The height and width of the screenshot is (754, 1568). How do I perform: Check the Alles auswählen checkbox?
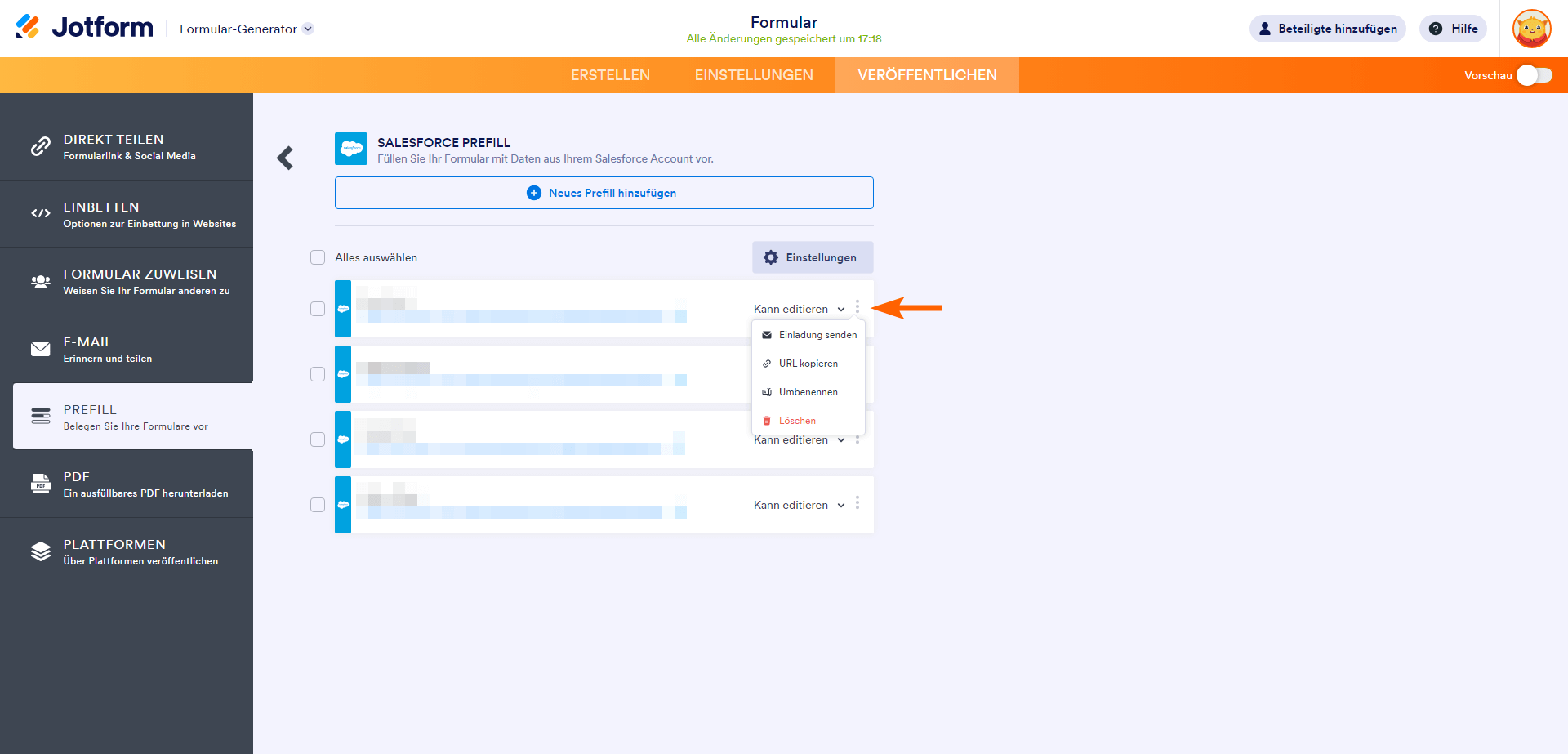point(318,257)
